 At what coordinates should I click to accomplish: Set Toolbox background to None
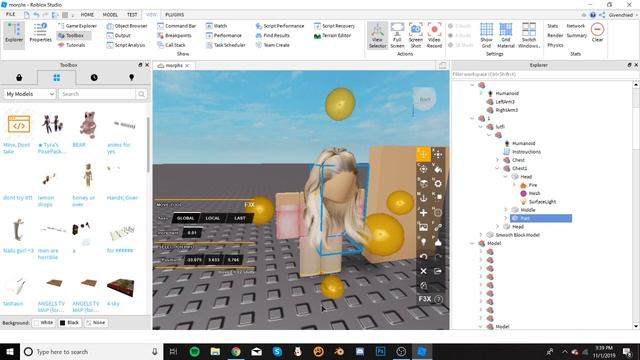click(x=96, y=322)
